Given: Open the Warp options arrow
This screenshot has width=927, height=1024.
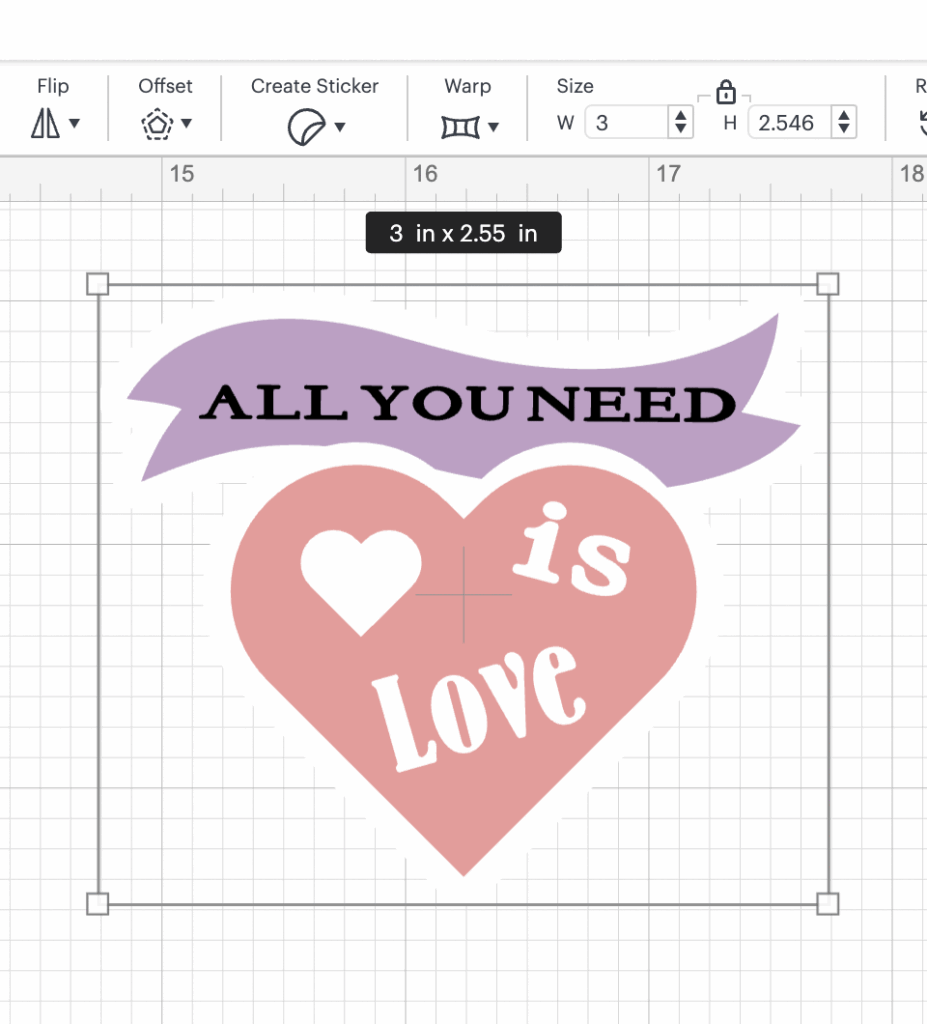Looking at the screenshot, I should pos(493,126).
